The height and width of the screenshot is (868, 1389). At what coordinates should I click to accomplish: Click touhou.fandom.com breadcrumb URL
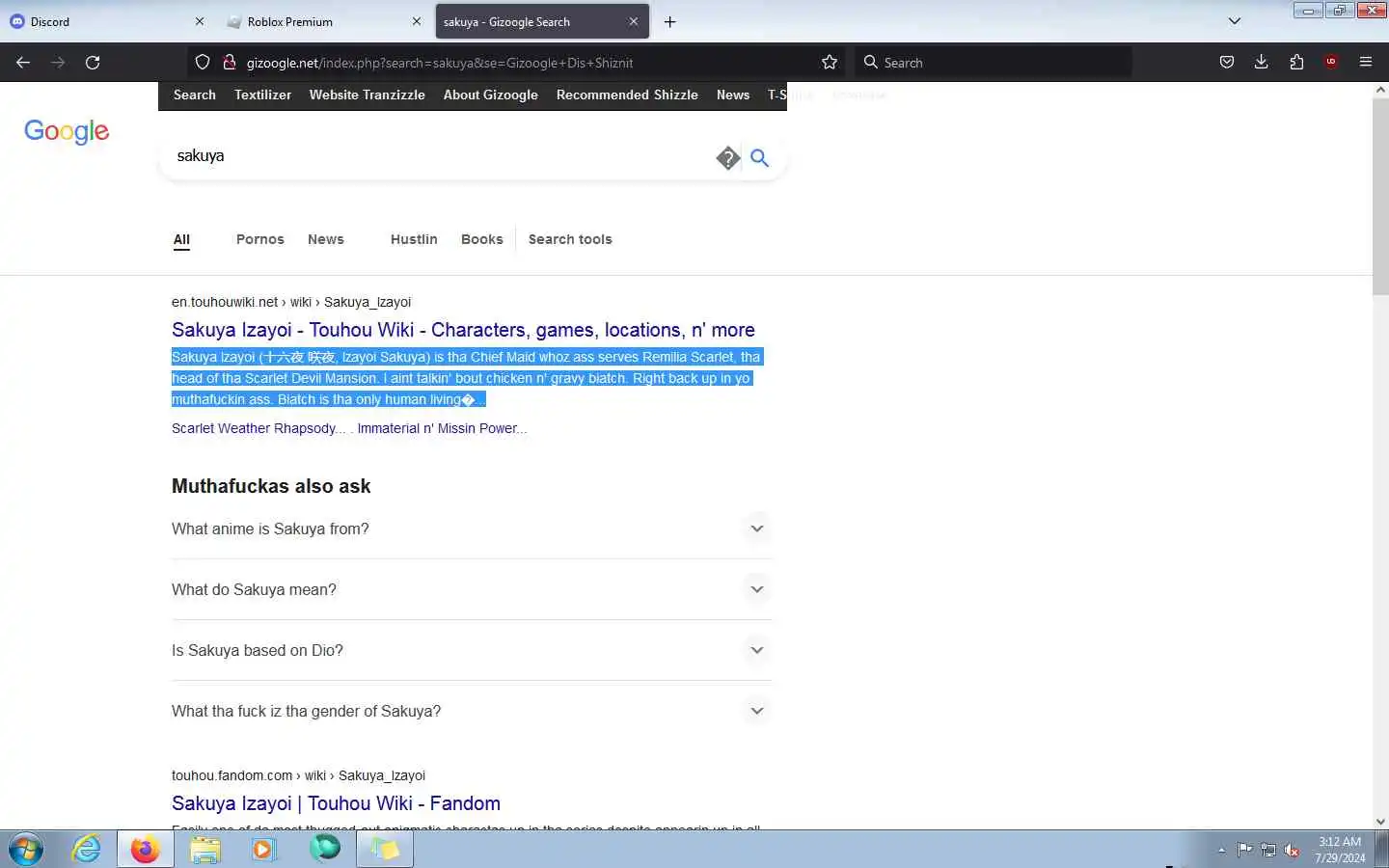(x=298, y=775)
